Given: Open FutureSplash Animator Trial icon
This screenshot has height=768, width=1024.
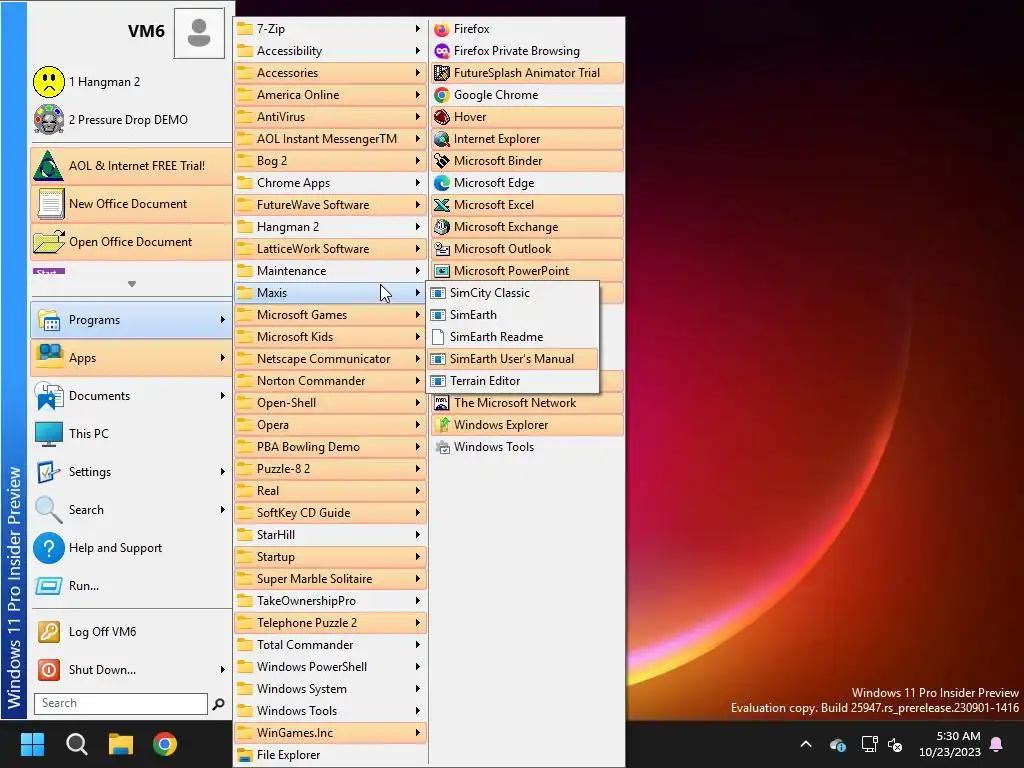Looking at the screenshot, I should [442, 73].
